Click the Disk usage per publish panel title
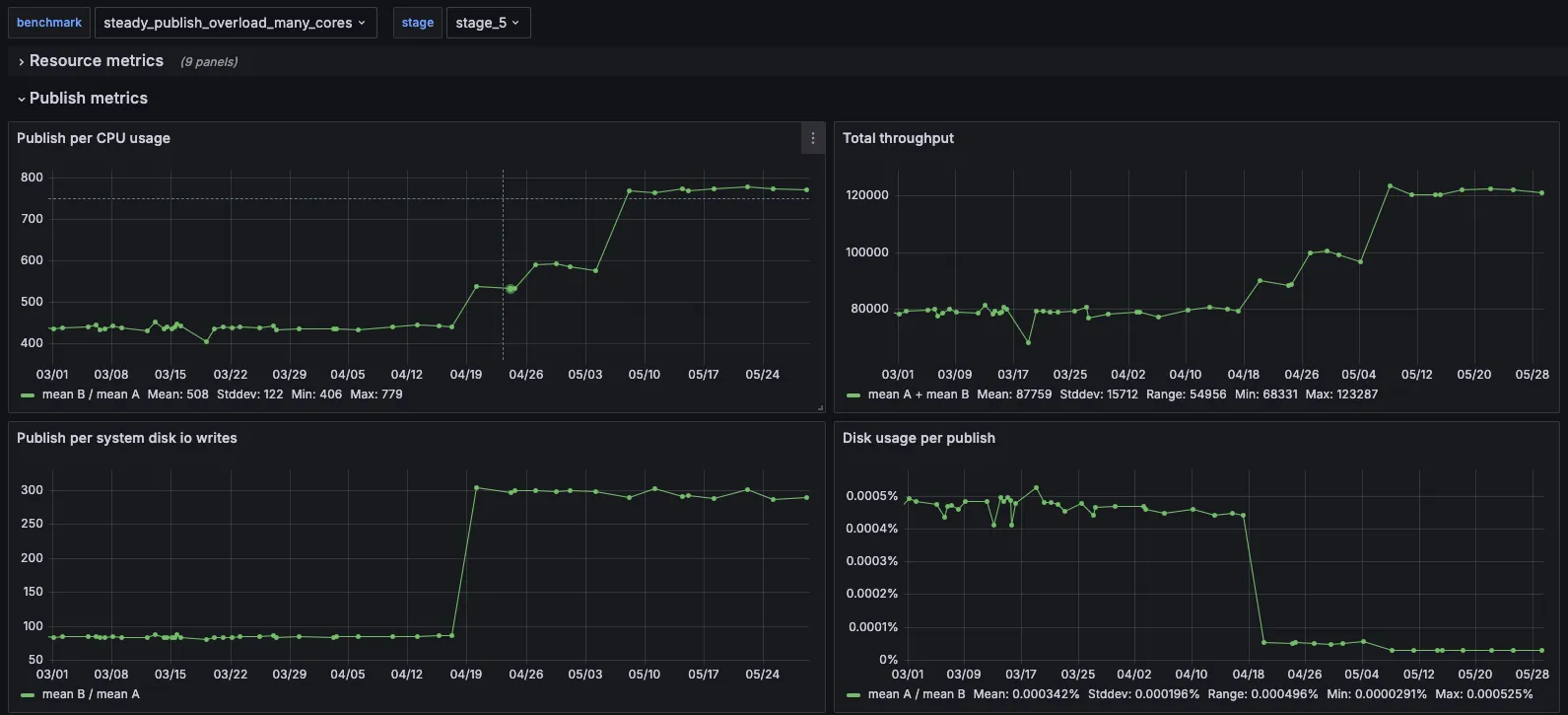1568x715 pixels. (919, 438)
